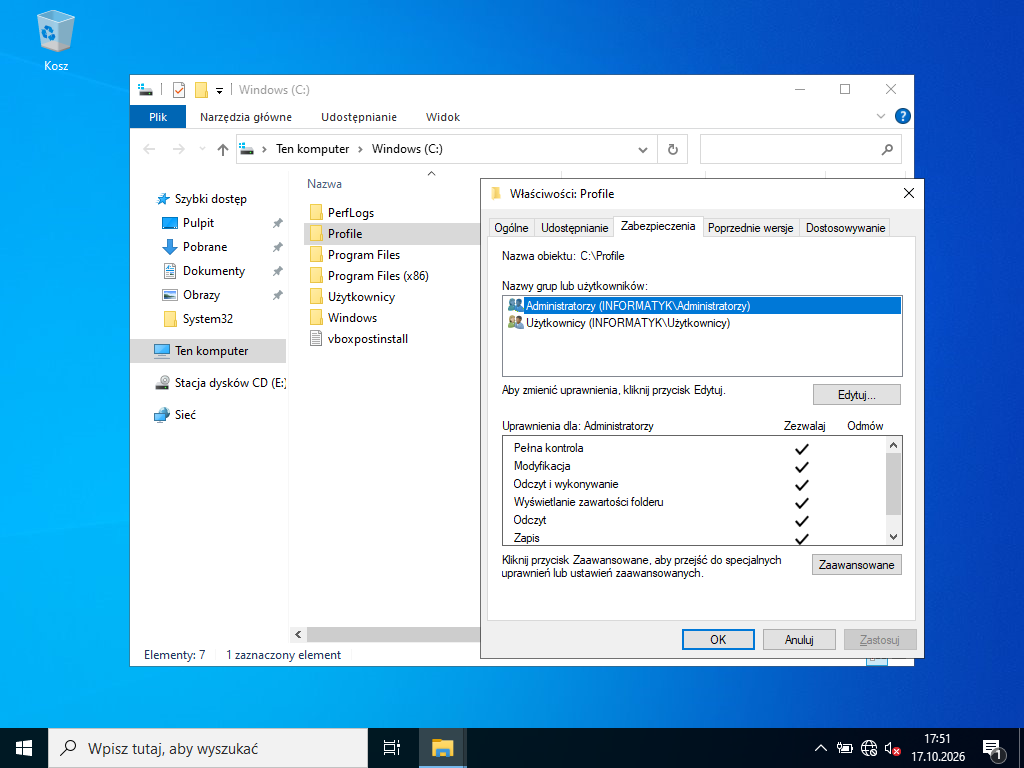Expand the ribbon with the chevron
1024x768 pixels.
pos(880,117)
